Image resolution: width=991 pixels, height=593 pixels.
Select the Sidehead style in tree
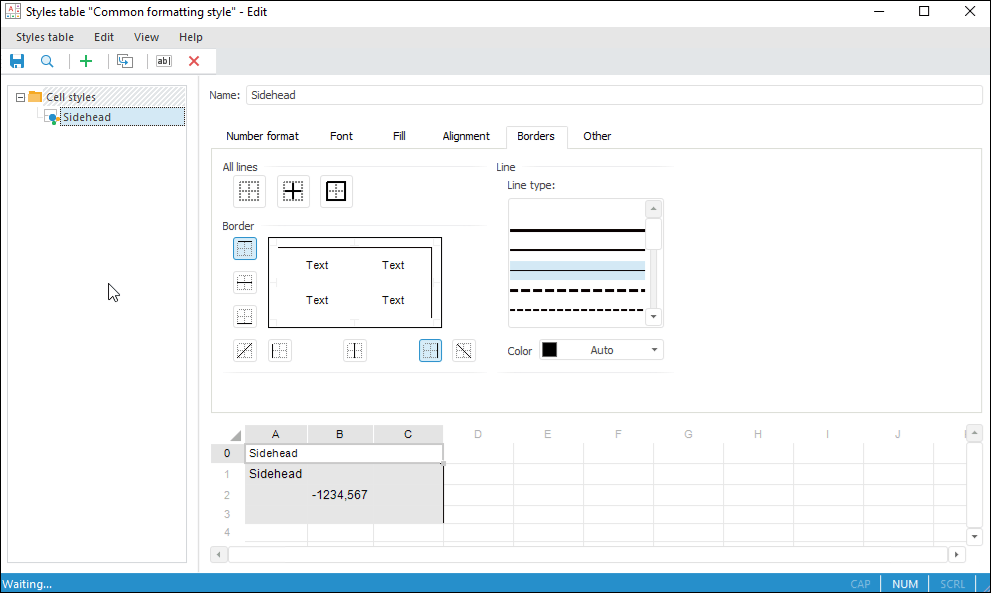(86, 117)
